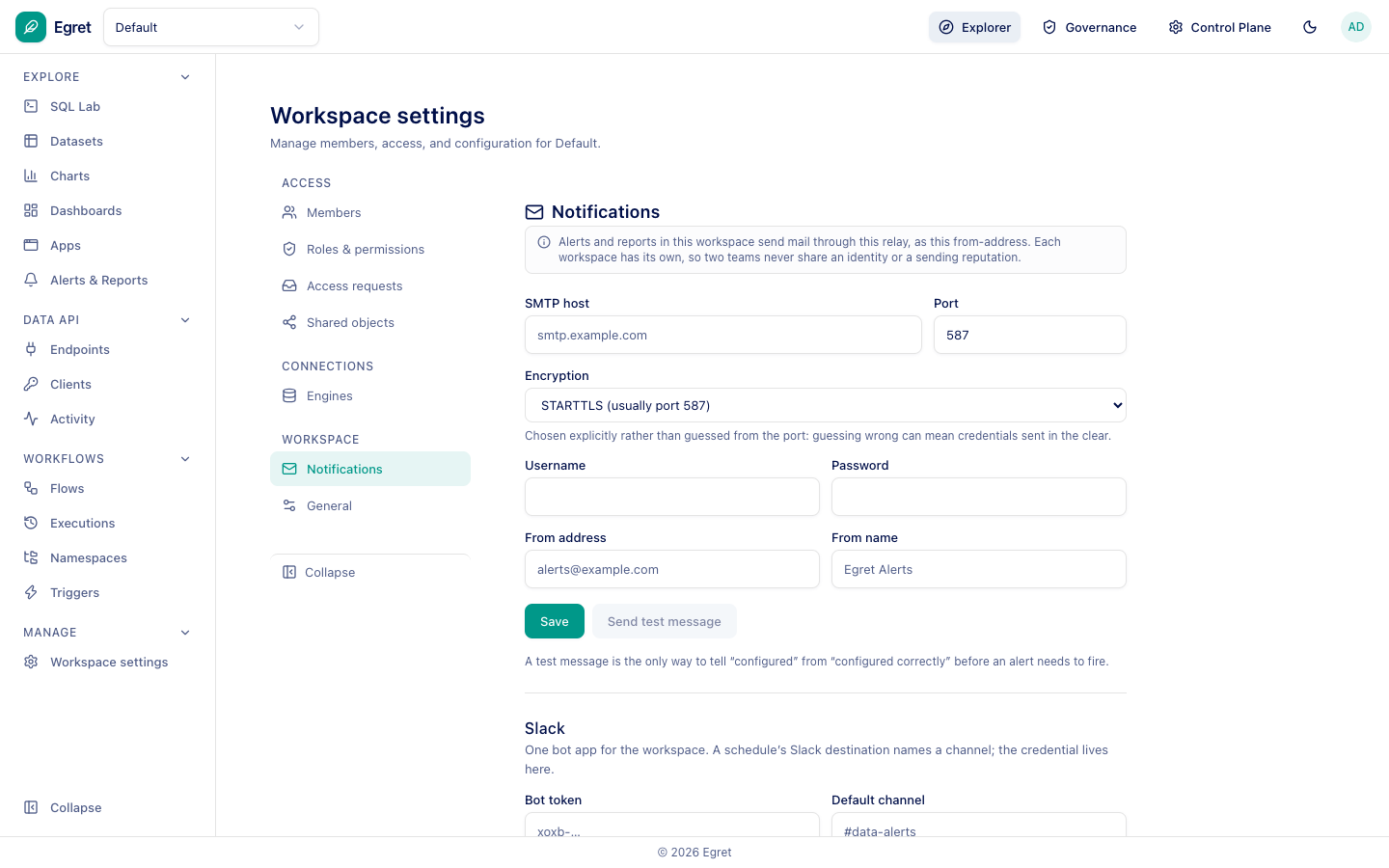Viewport: 1389px width, 868px height.
Task: Collapse the EXPLORE sidebar section
Action: (x=185, y=77)
